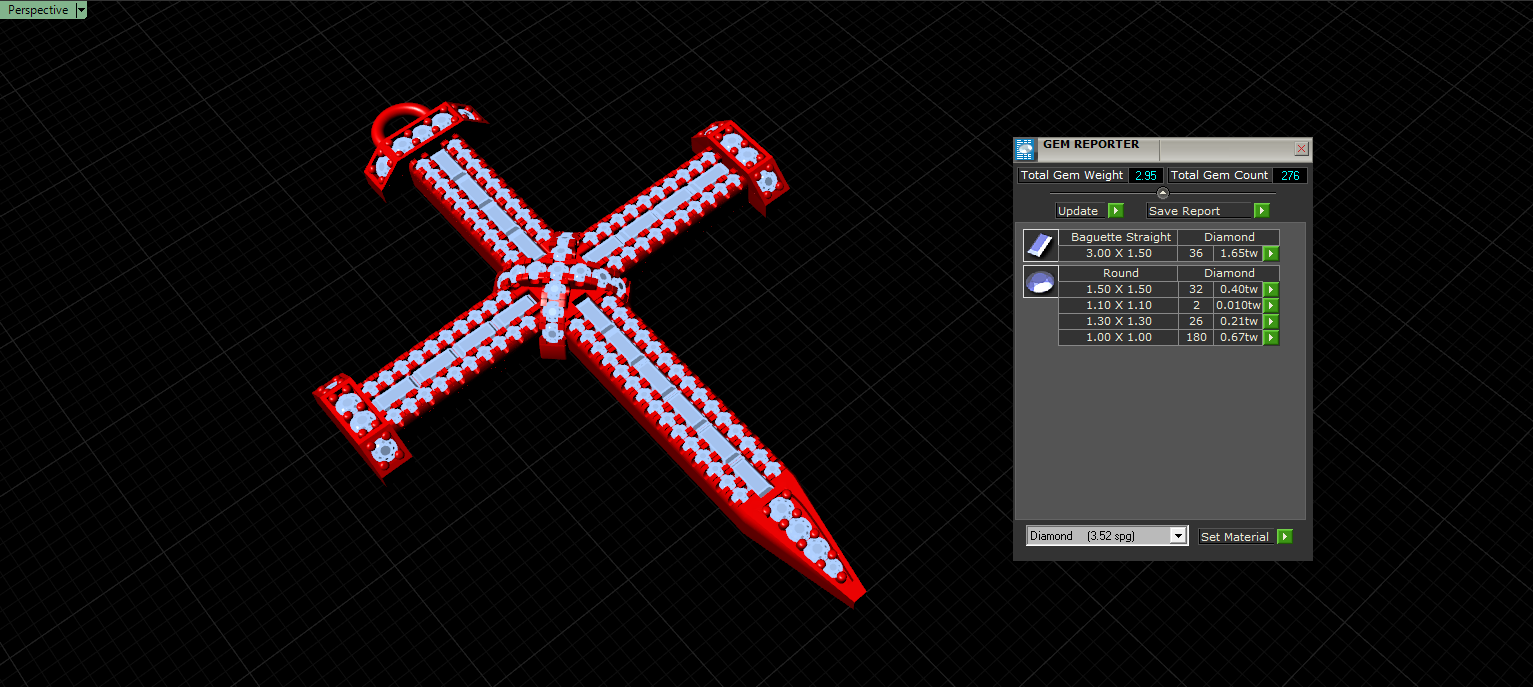Viewport: 1533px width, 687px height.
Task: Click the 0.67tw weight cell
Action: click(1238, 338)
